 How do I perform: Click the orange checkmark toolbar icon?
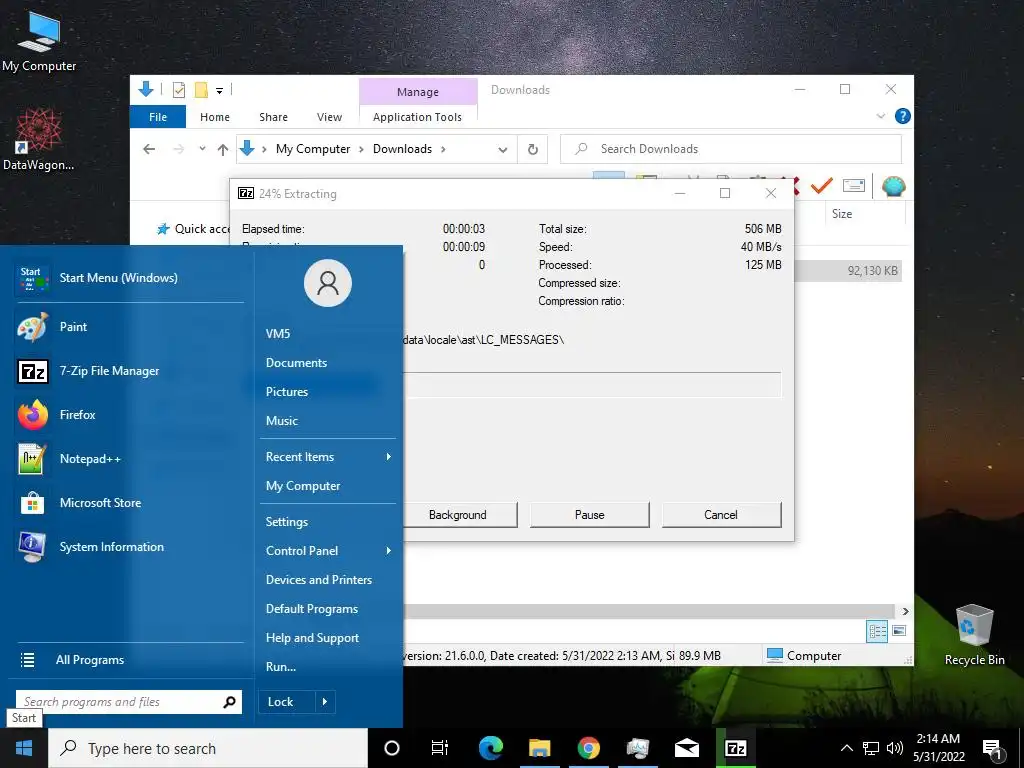(821, 186)
